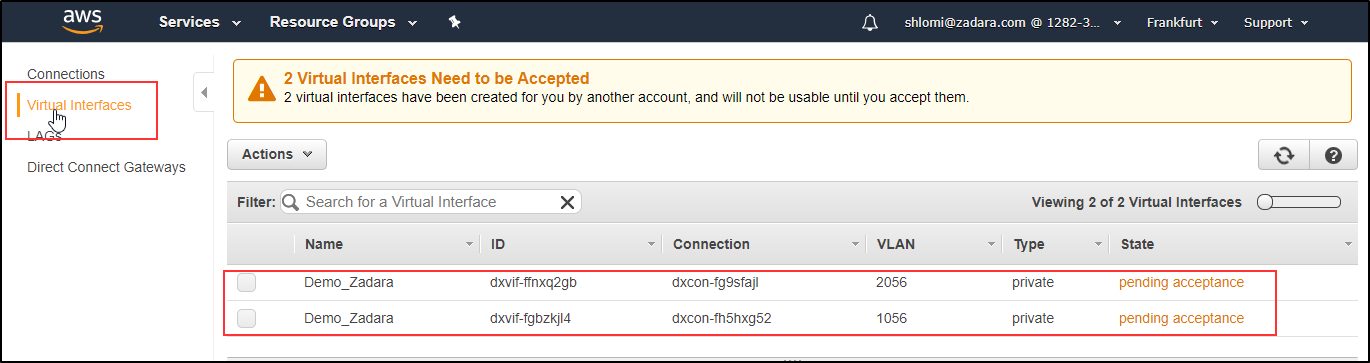Image resolution: width=1370 pixels, height=363 pixels.
Task: Open the notifications bell icon
Action: point(870,22)
